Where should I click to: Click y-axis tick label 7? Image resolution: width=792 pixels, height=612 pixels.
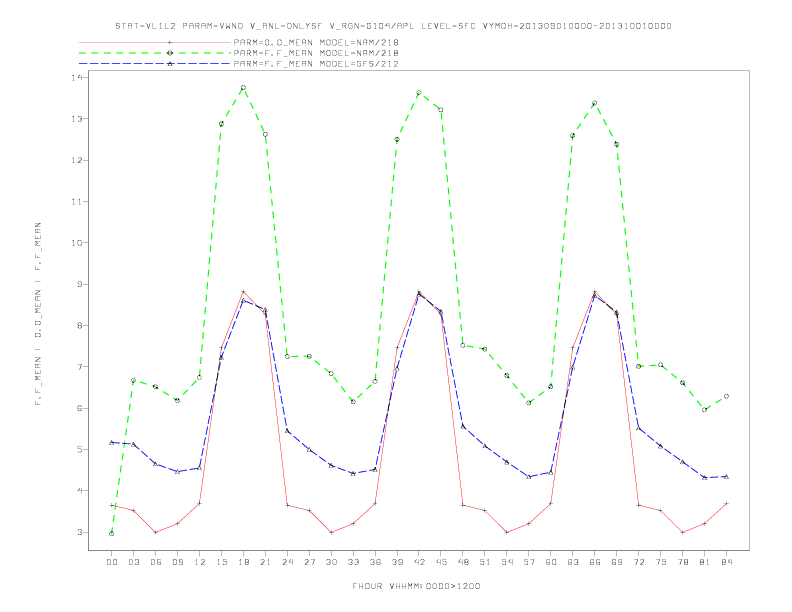pyautogui.click(x=80, y=367)
